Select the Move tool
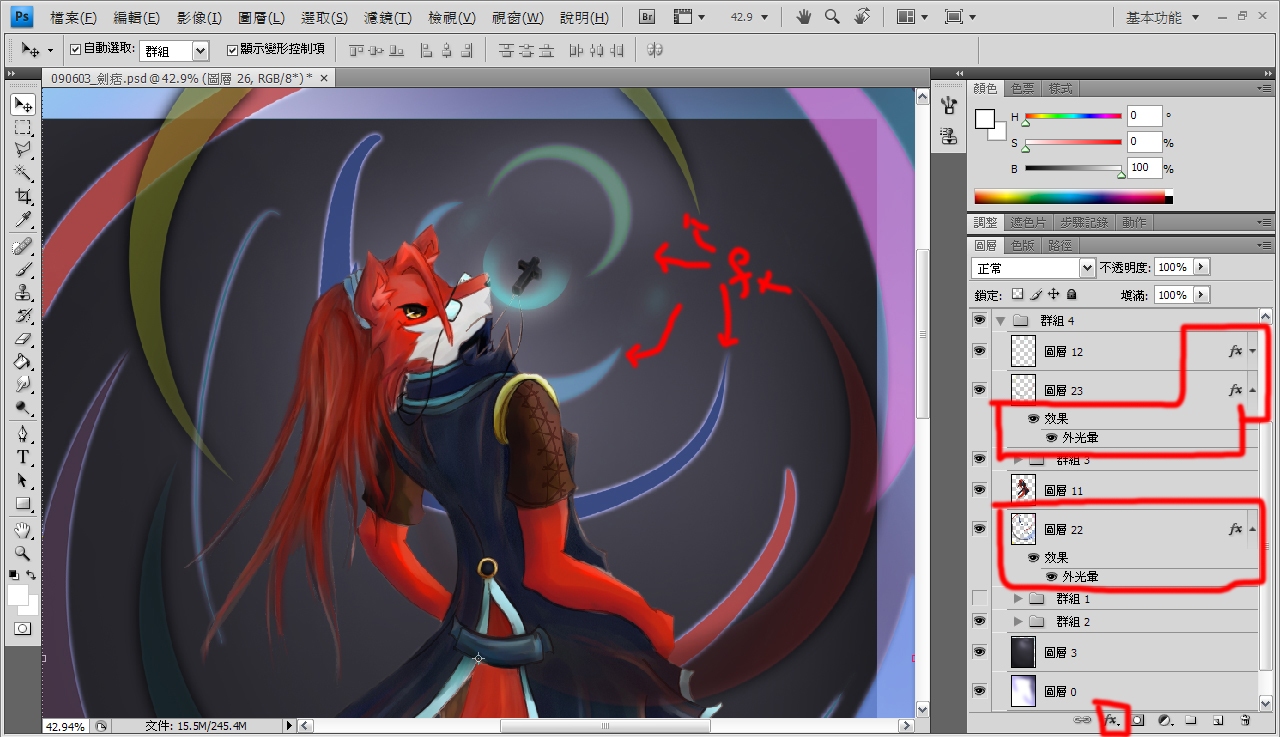Viewport: 1280px width, 737px height. (23, 104)
